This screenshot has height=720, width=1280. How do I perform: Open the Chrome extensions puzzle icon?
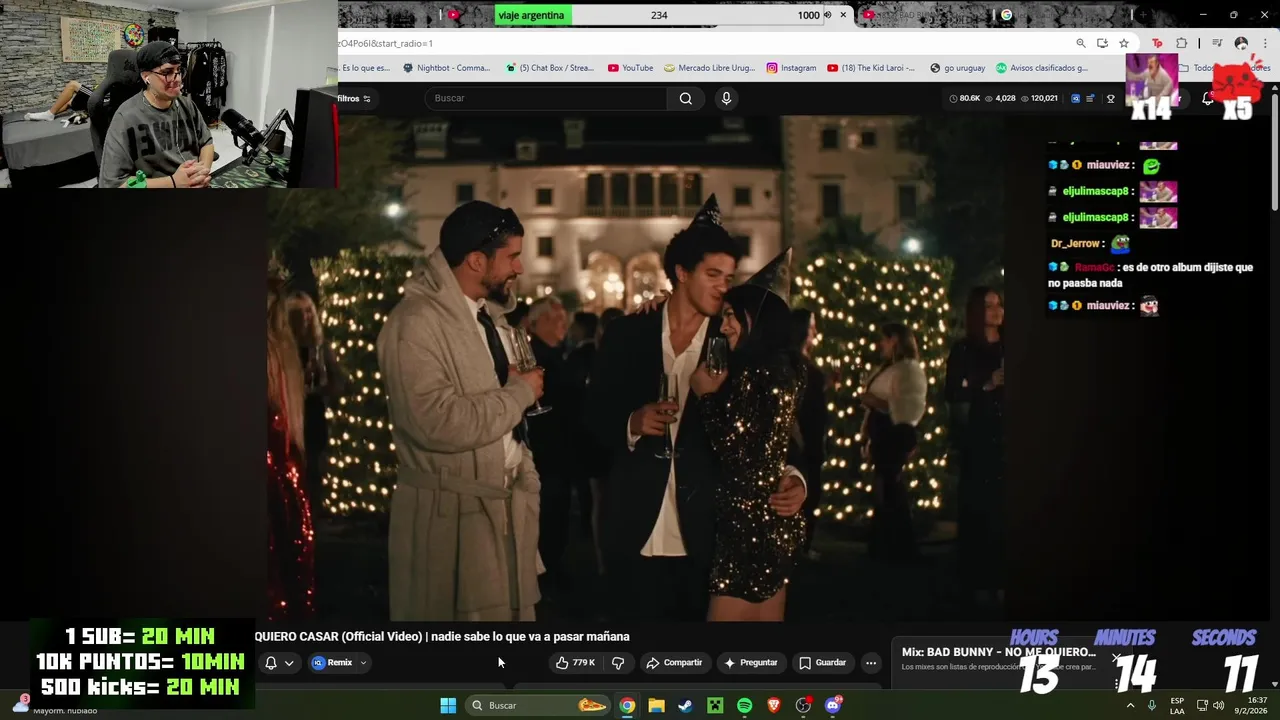1182,43
